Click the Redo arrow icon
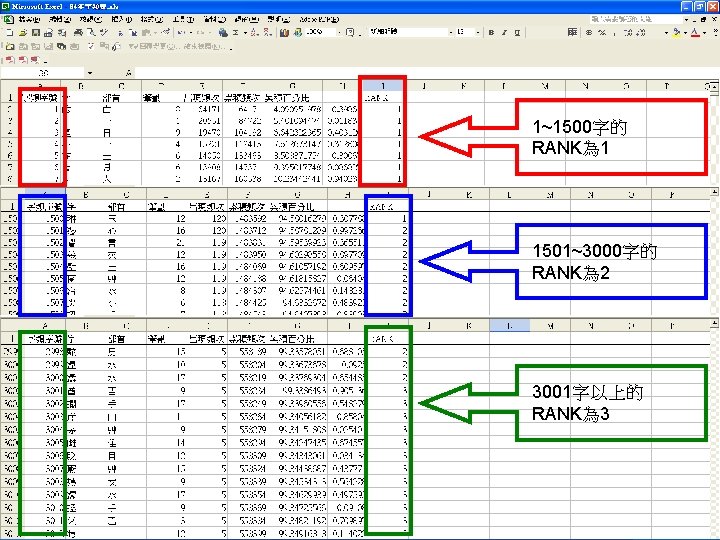Image resolution: width=720 pixels, height=540 pixels. [200, 33]
